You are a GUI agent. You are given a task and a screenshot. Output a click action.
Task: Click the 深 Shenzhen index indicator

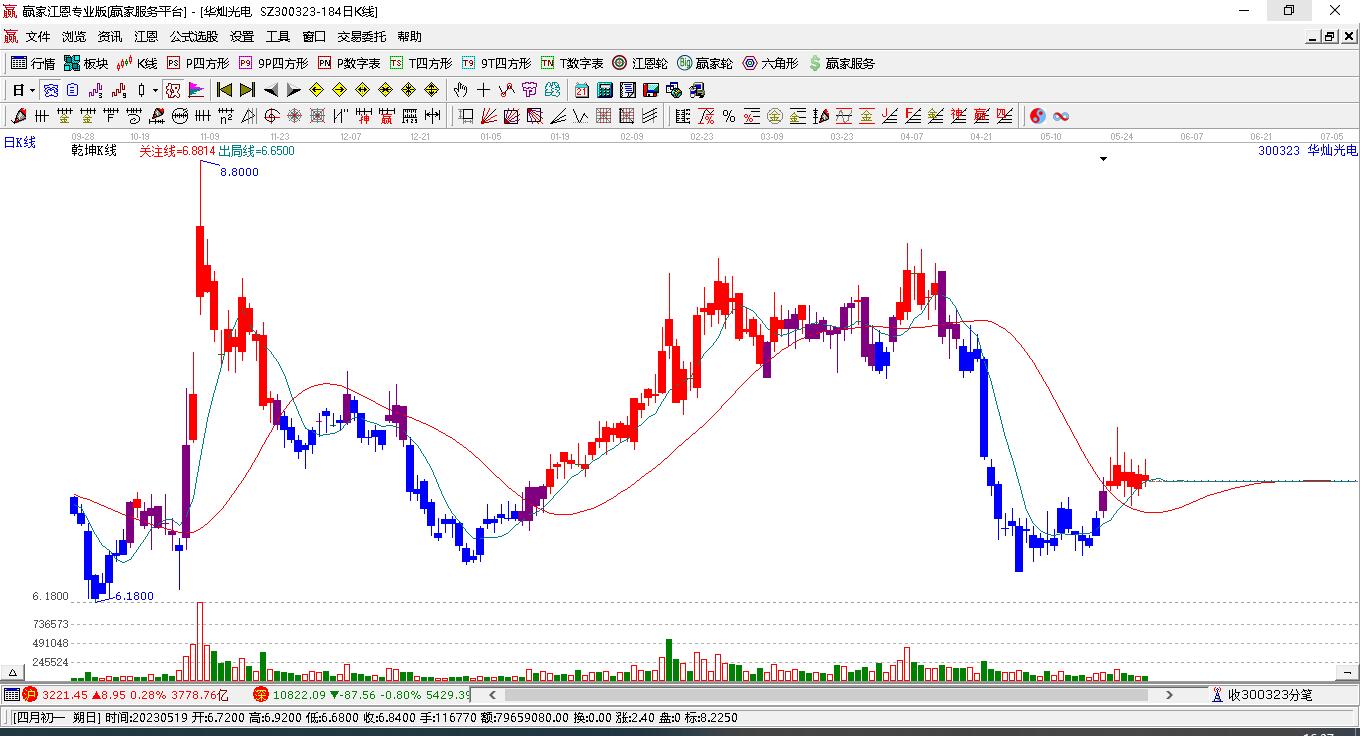pos(260,694)
